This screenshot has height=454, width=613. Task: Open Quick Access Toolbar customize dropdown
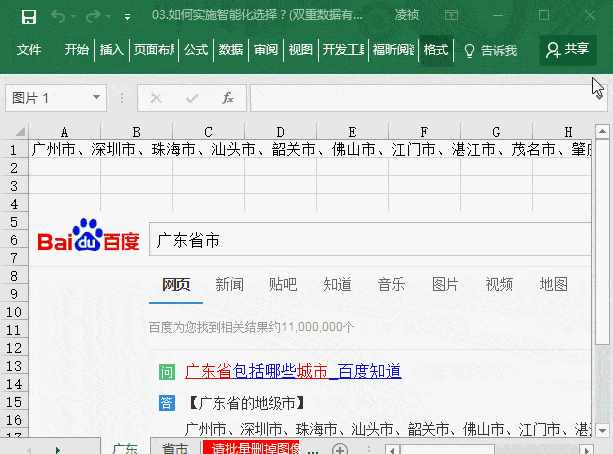[127, 17]
